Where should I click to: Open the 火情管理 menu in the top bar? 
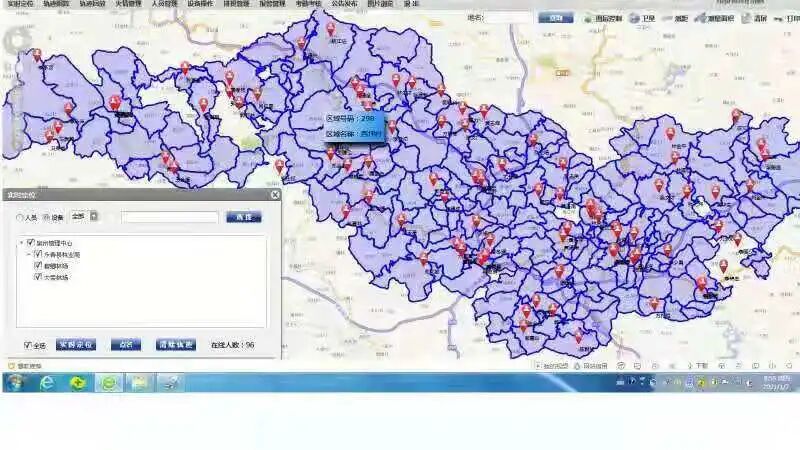[x=128, y=4]
